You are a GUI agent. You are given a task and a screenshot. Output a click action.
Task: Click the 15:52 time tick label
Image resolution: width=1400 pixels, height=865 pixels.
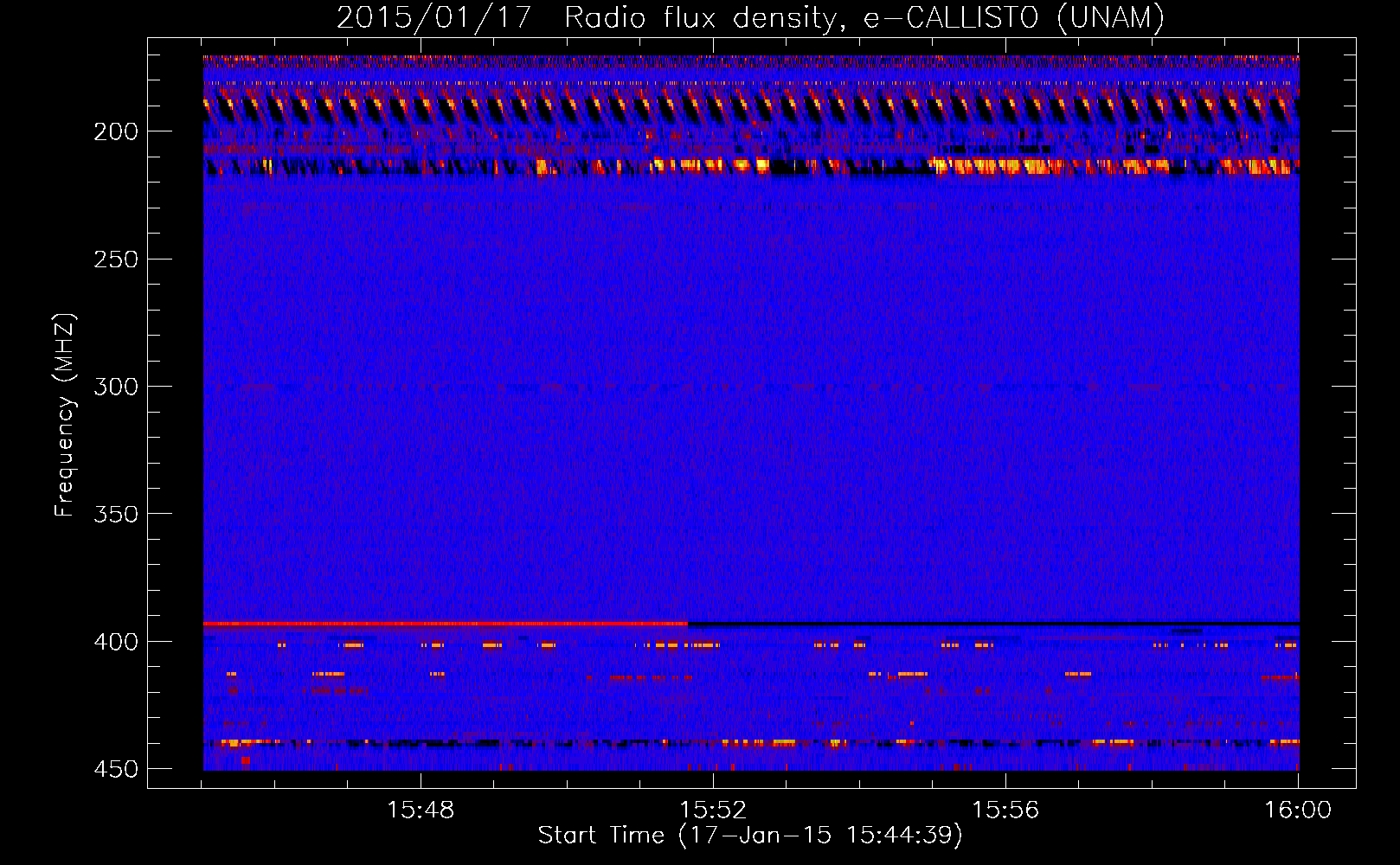click(713, 811)
